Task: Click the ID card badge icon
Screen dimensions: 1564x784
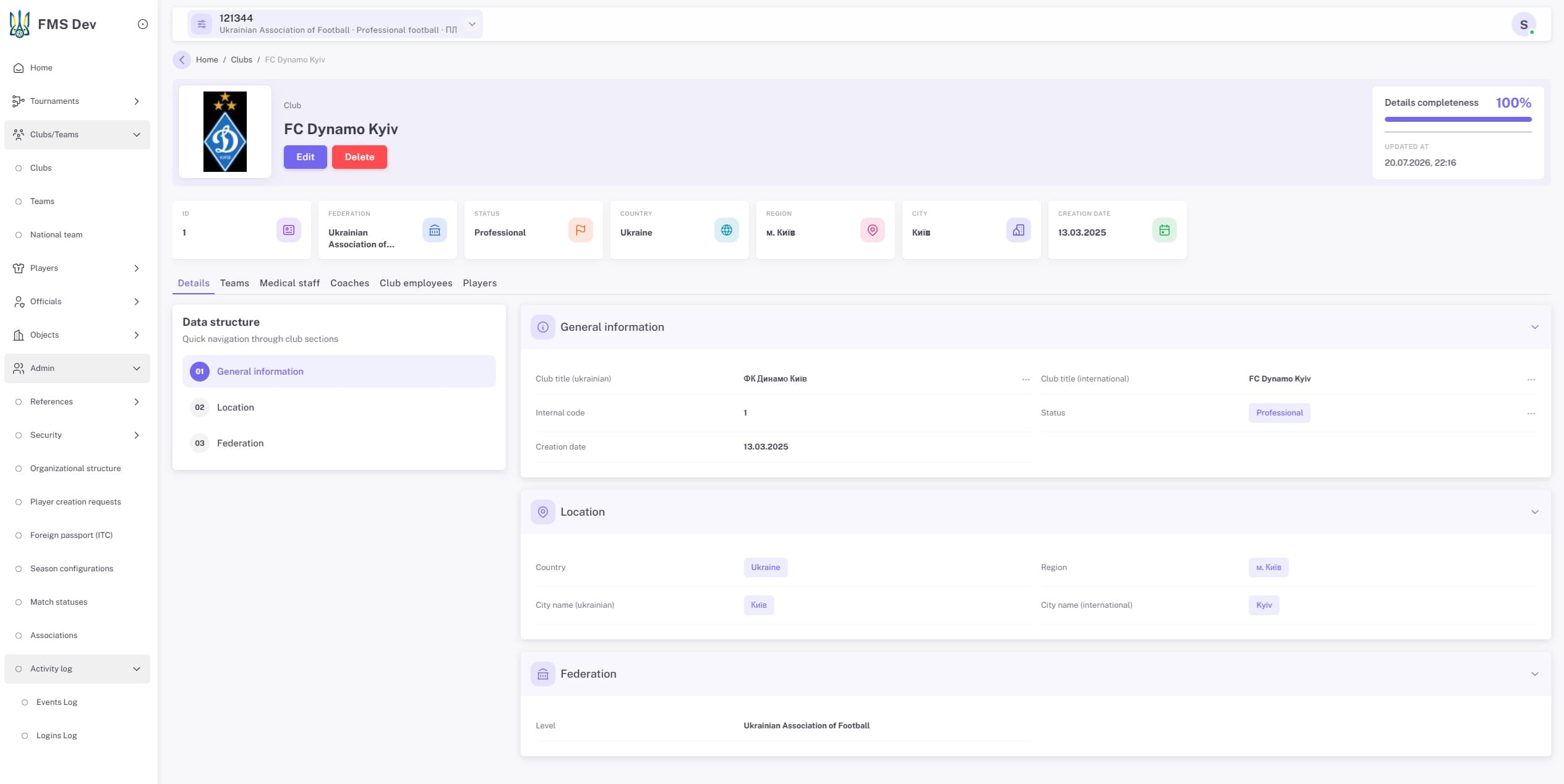Action: coord(289,230)
